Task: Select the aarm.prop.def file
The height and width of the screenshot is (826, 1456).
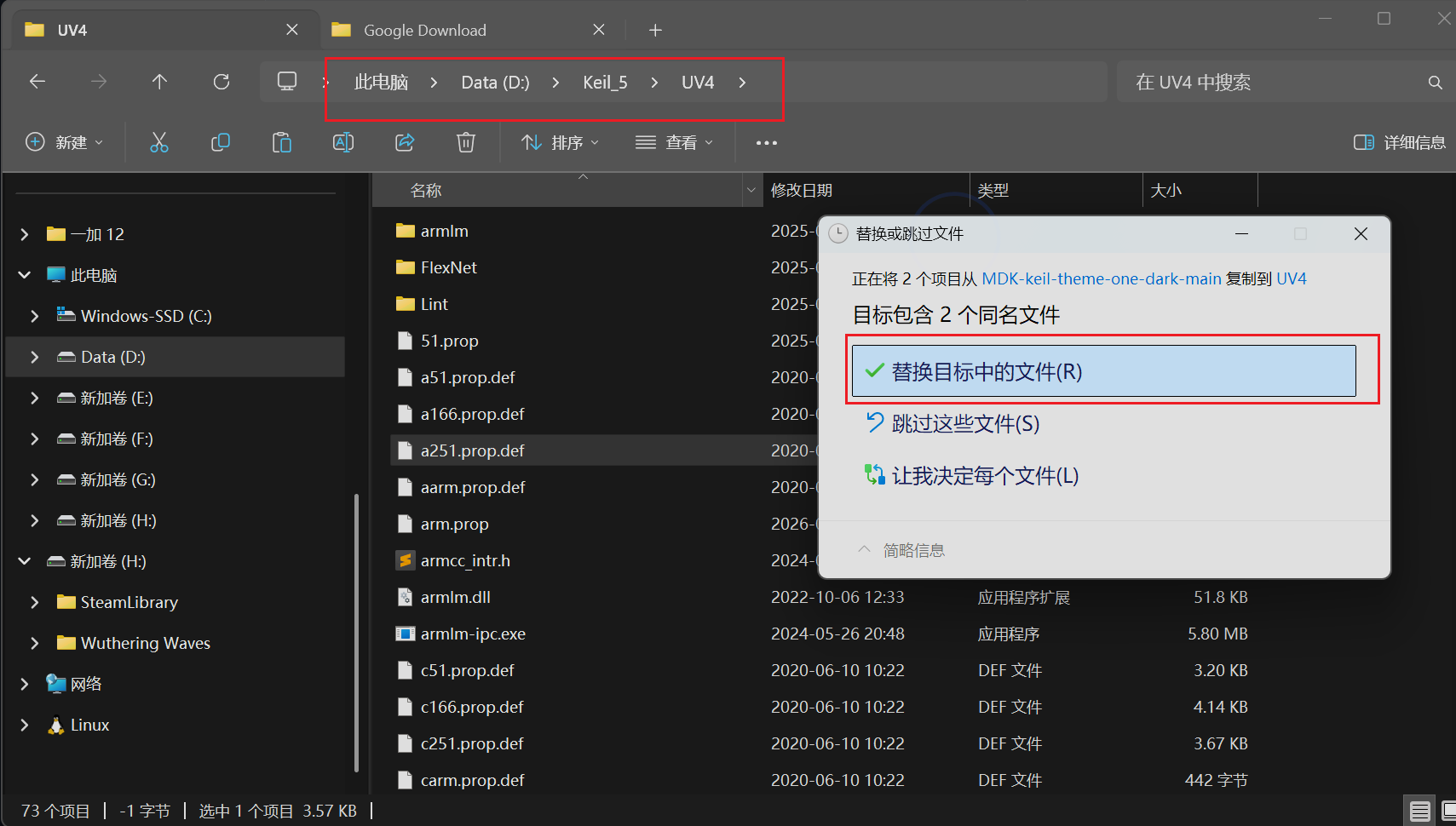Action: (x=473, y=487)
